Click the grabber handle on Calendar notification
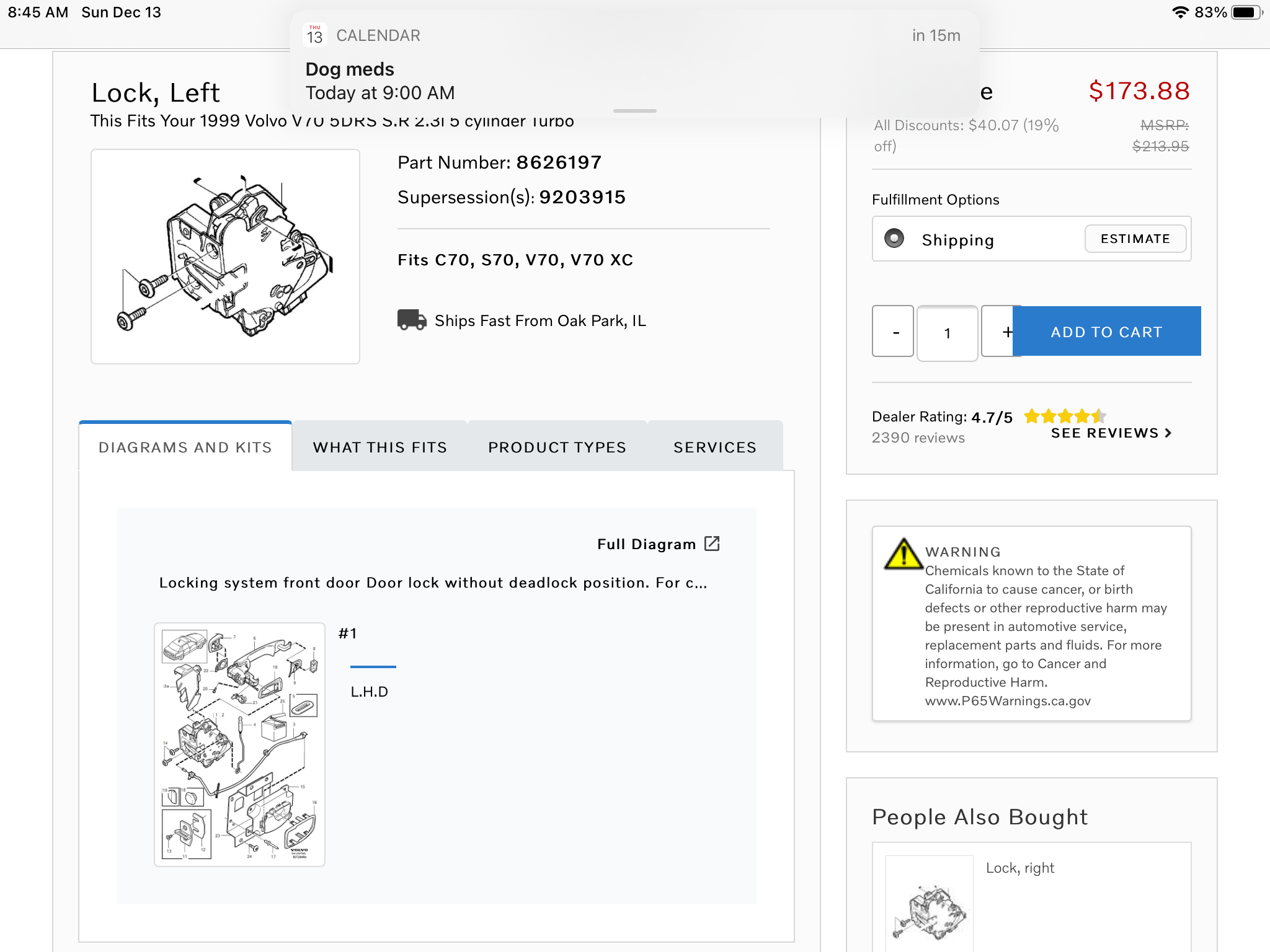This screenshot has height=952, width=1270. click(634, 111)
